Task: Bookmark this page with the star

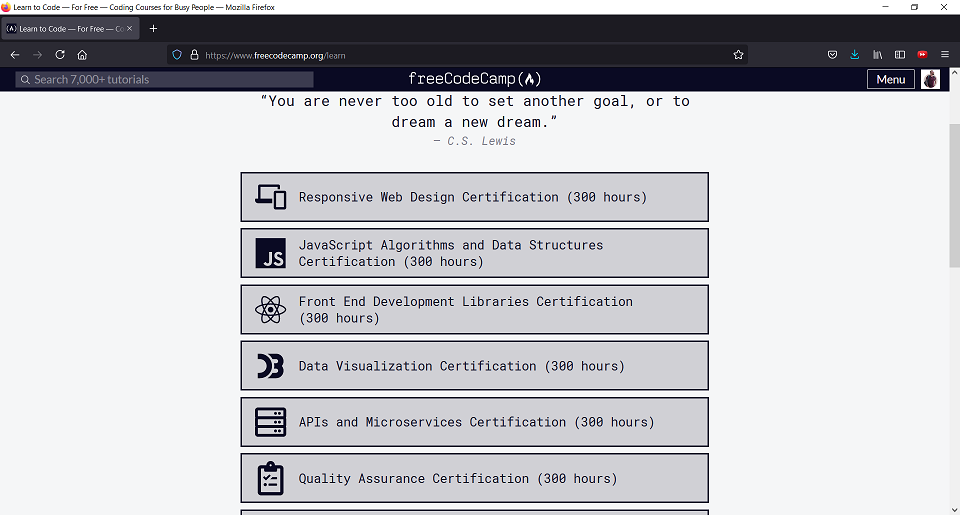Action: coord(738,55)
